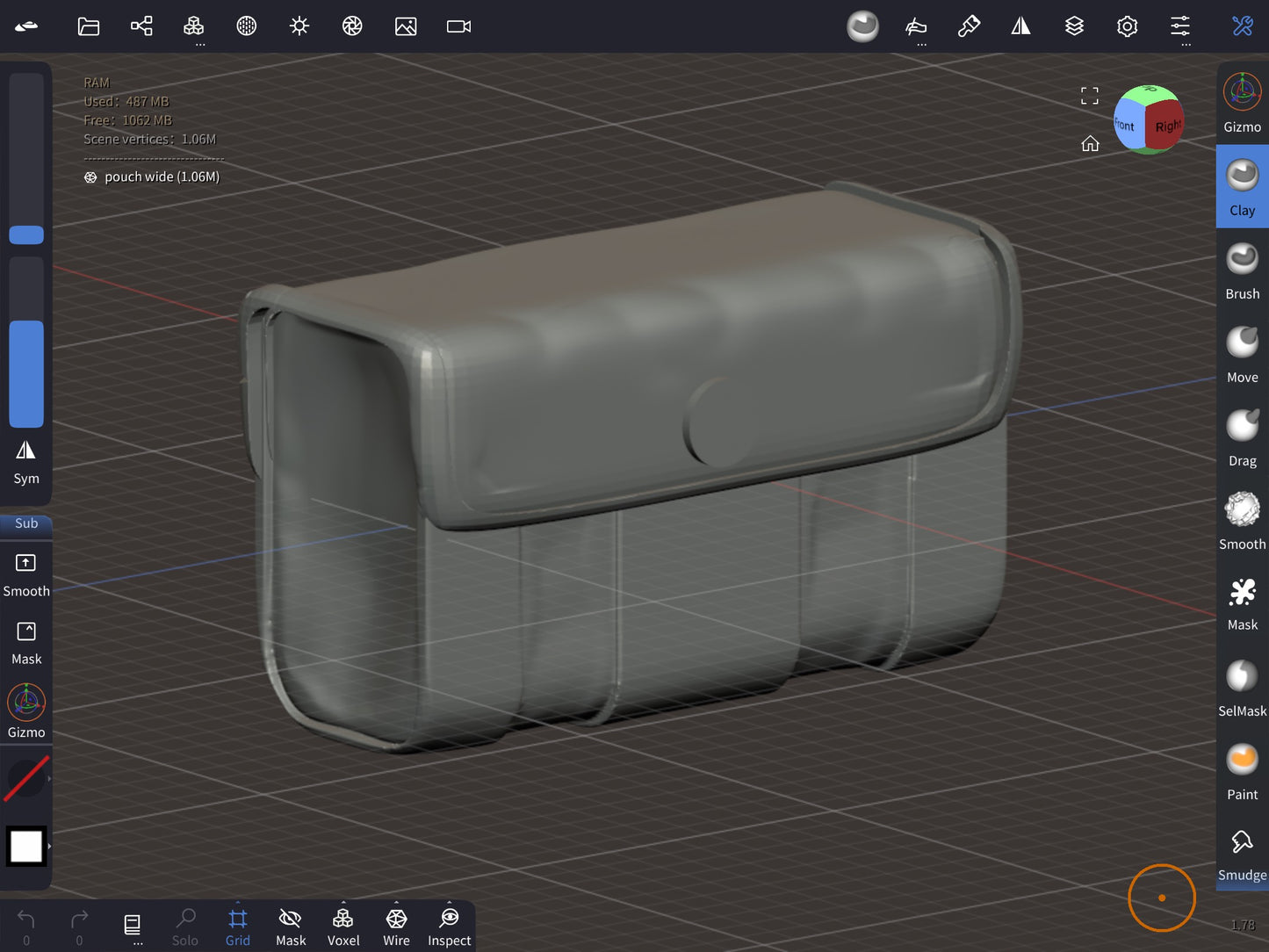Image resolution: width=1269 pixels, height=952 pixels.
Task: Select the Drag tool
Action: pos(1243,437)
